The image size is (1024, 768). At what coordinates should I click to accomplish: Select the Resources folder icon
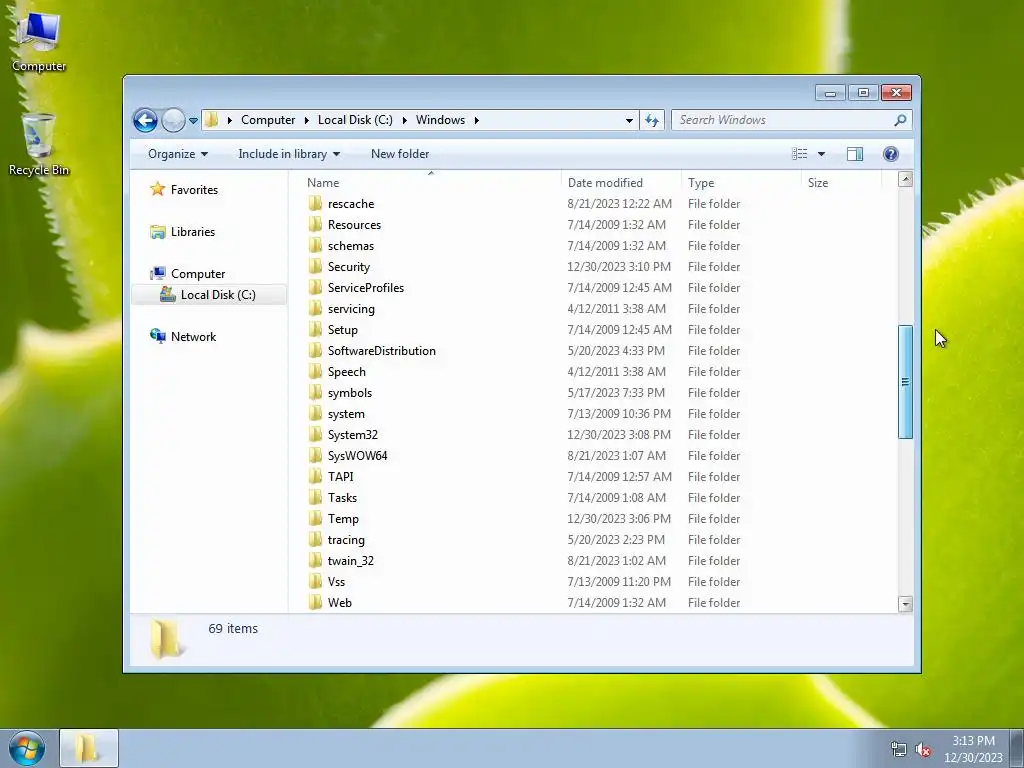pyautogui.click(x=315, y=225)
